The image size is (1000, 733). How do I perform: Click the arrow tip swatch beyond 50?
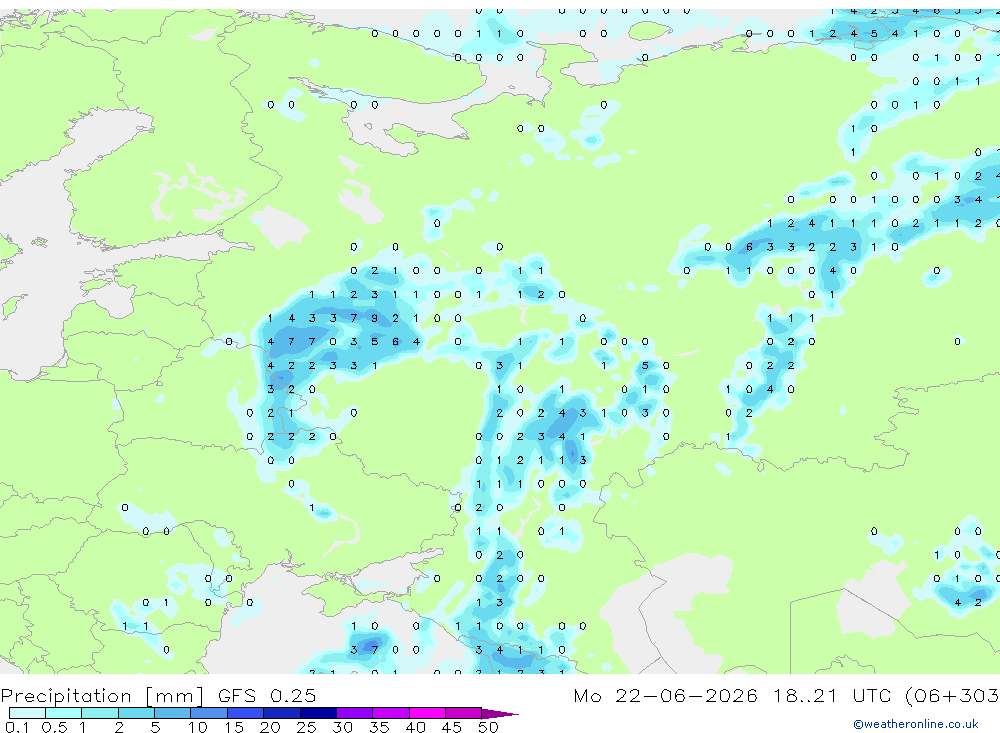(499, 714)
